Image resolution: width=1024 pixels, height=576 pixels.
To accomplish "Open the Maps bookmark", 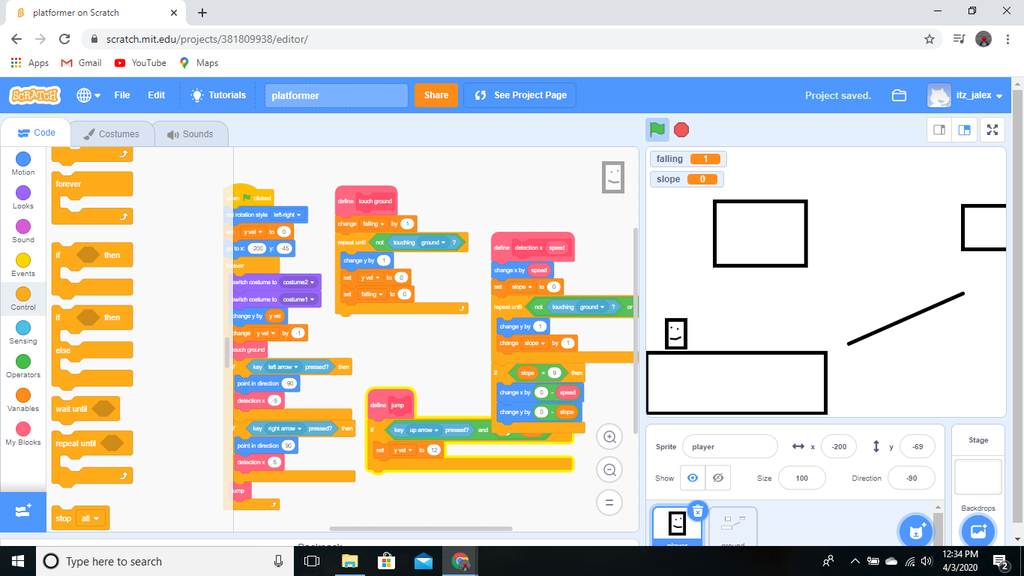I will click(199, 63).
